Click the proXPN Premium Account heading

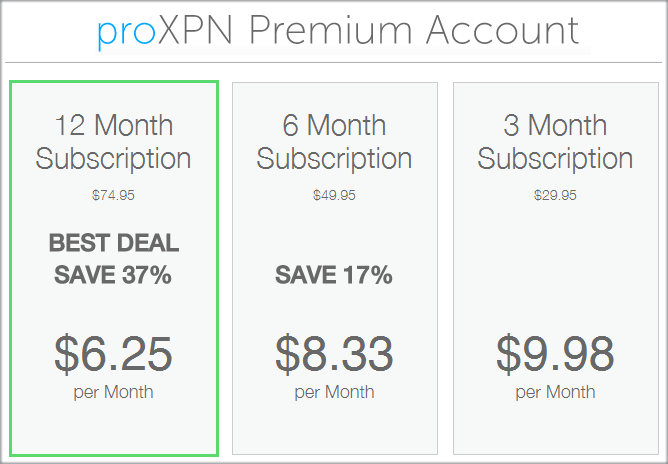(x=338, y=32)
